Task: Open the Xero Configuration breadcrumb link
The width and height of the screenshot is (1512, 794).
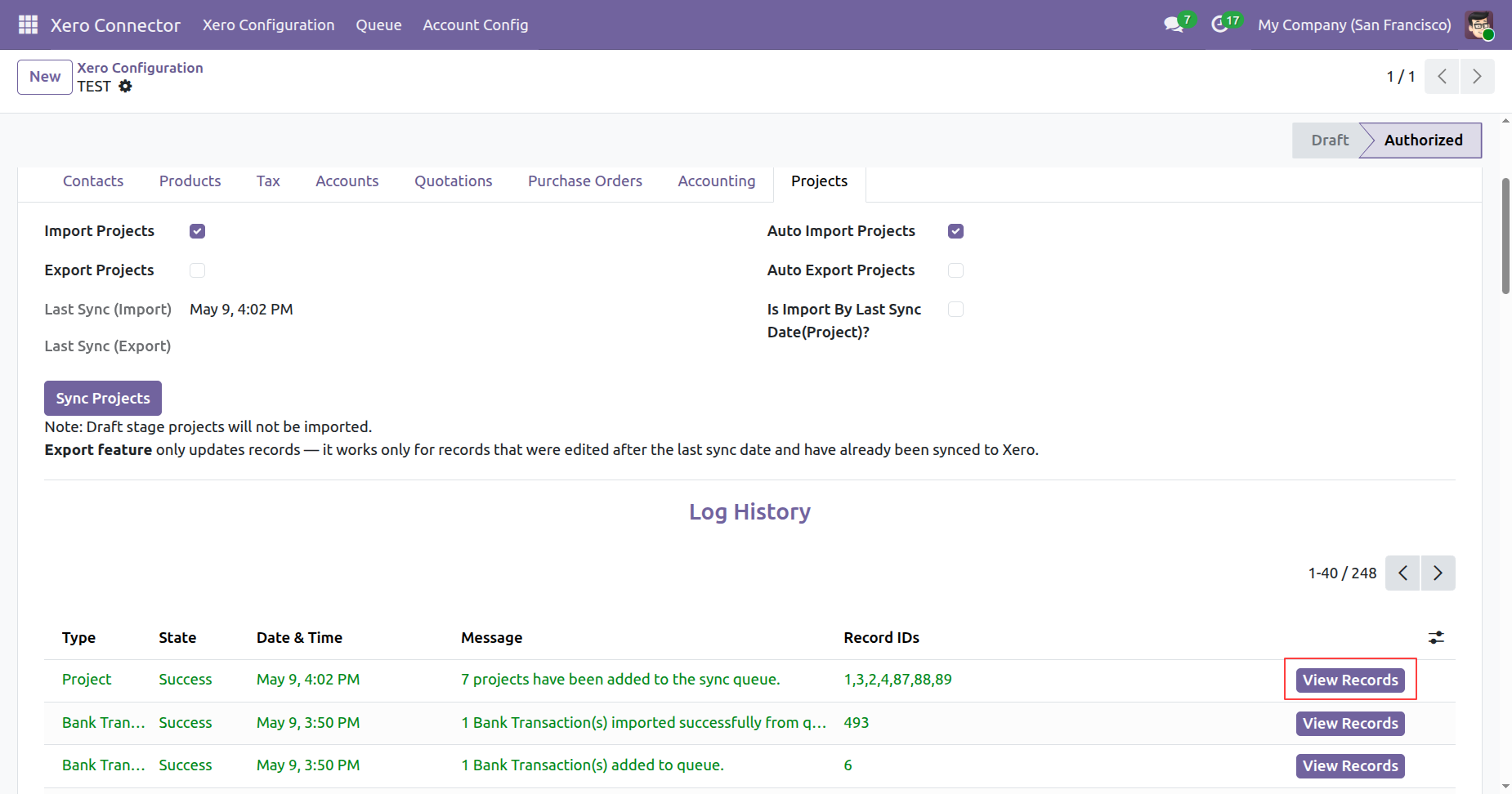Action: [140, 68]
